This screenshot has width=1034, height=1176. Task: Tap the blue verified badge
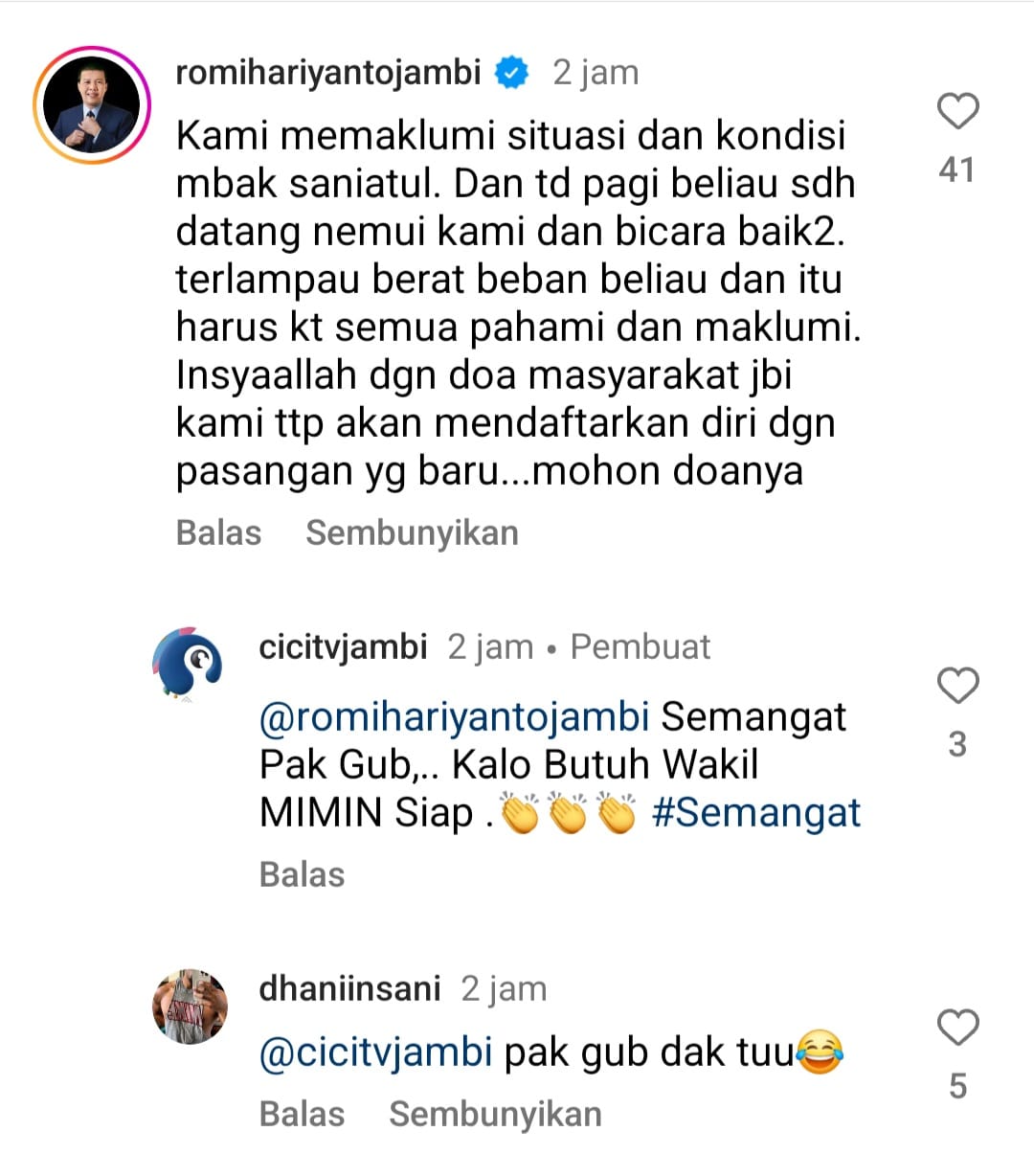click(511, 73)
